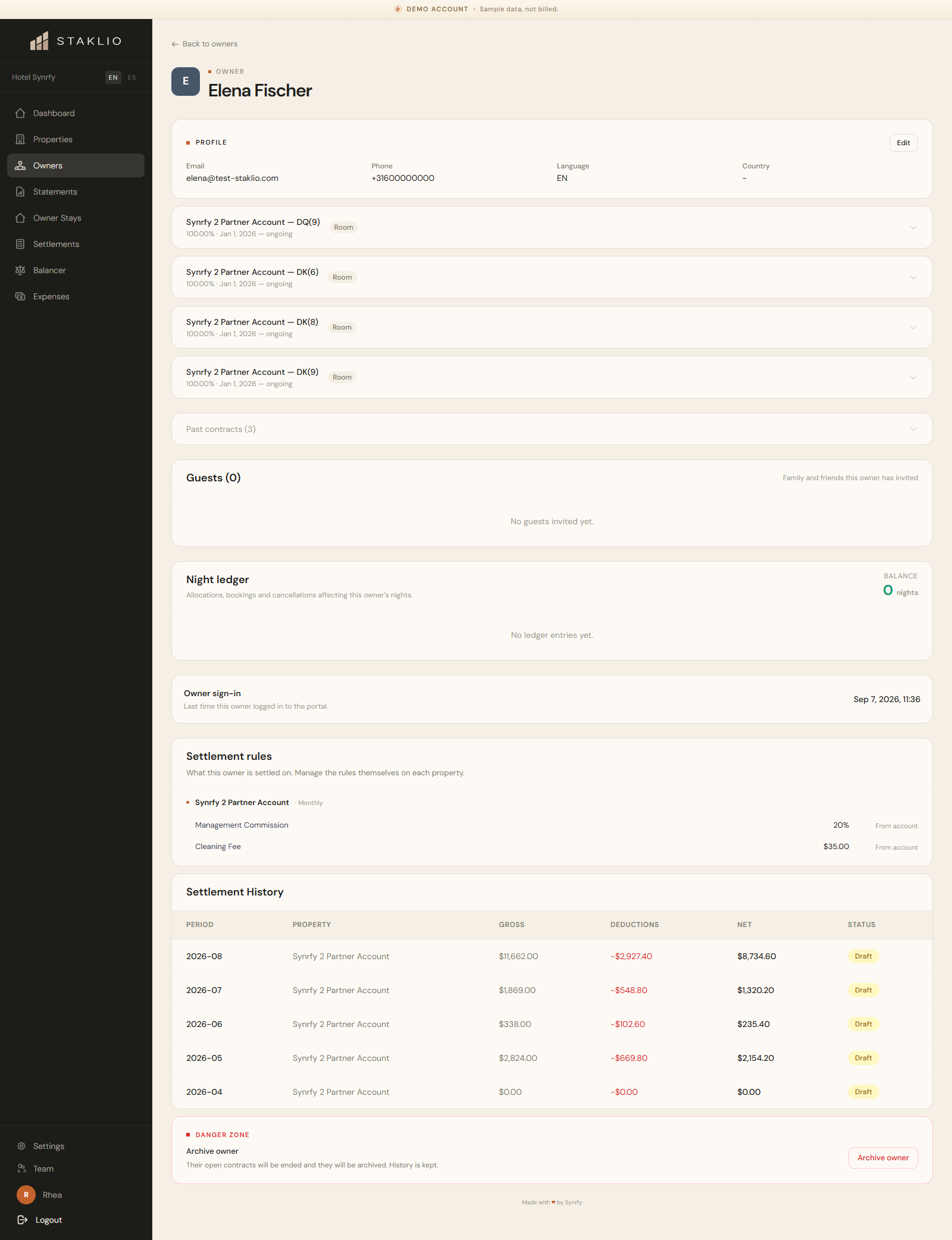Open Expenses menu item

[x=76, y=296]
